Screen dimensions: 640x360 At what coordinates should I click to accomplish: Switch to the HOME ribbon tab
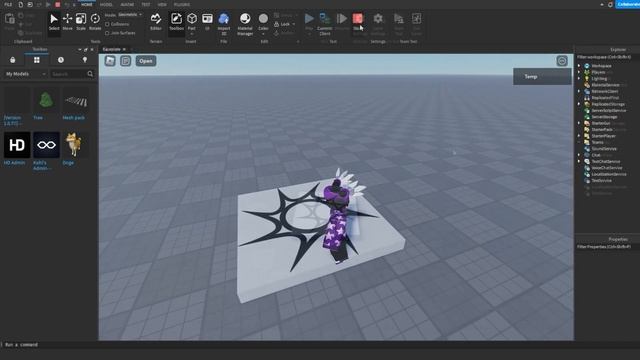87,4
